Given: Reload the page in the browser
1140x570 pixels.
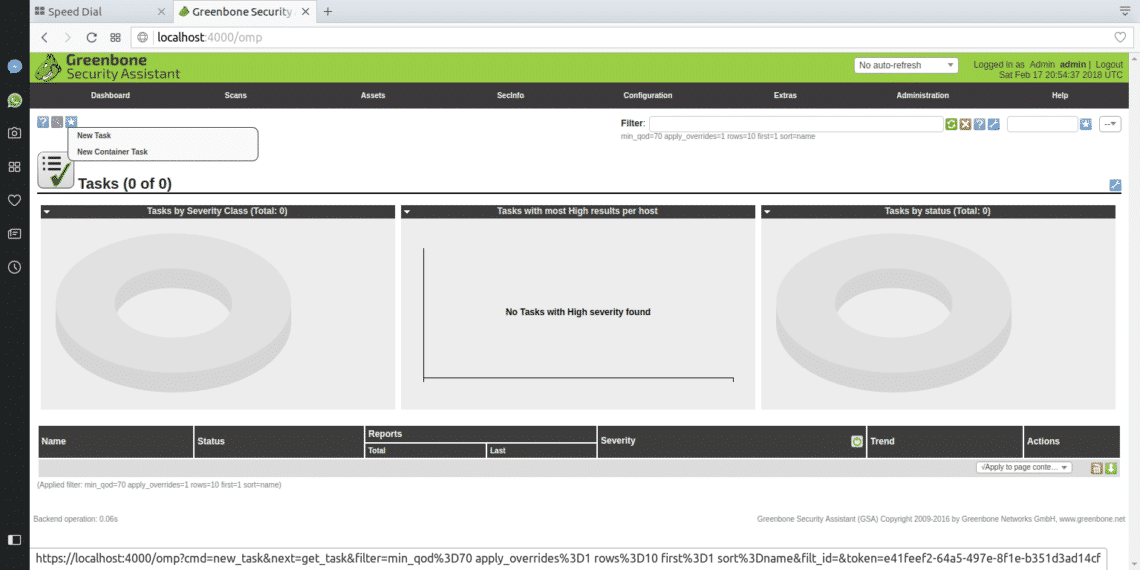Looking at the screenshot, I should (x=92, y=38).
